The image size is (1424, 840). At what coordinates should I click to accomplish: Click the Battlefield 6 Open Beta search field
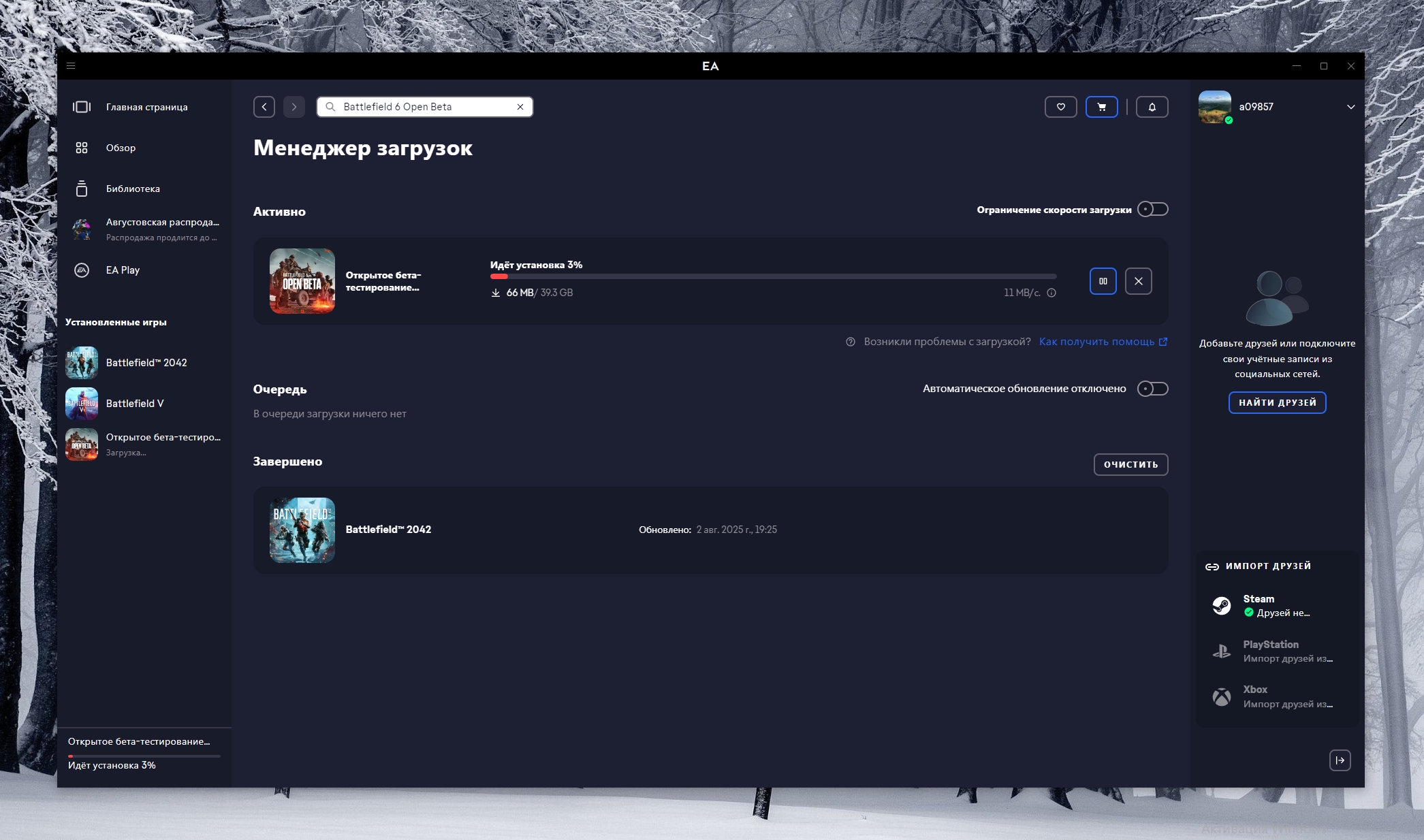pyautogui.click(x=422, y=107)
